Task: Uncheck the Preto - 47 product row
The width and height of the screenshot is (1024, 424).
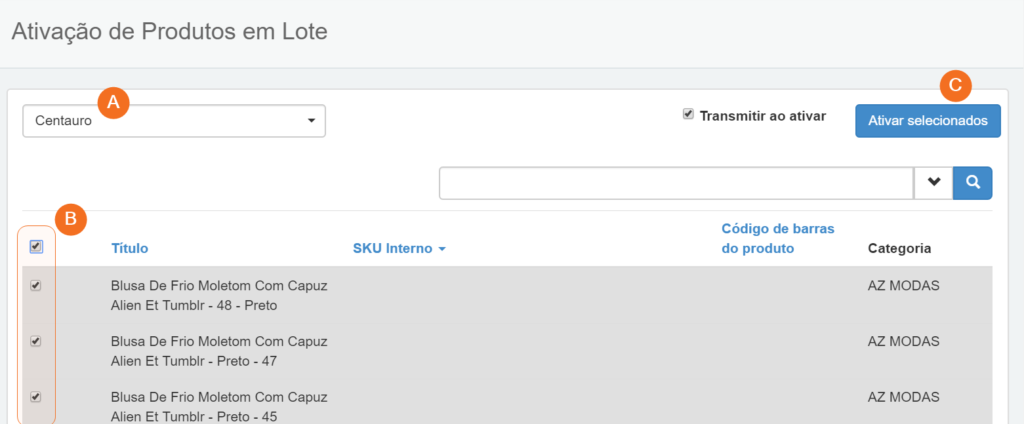Action: (36, 341)
